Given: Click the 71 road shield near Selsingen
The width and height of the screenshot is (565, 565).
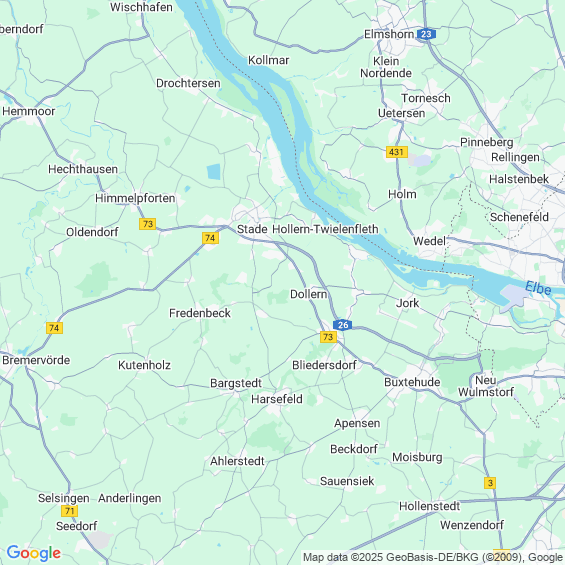Looking at the screenshot, I should tap(70, 511).
